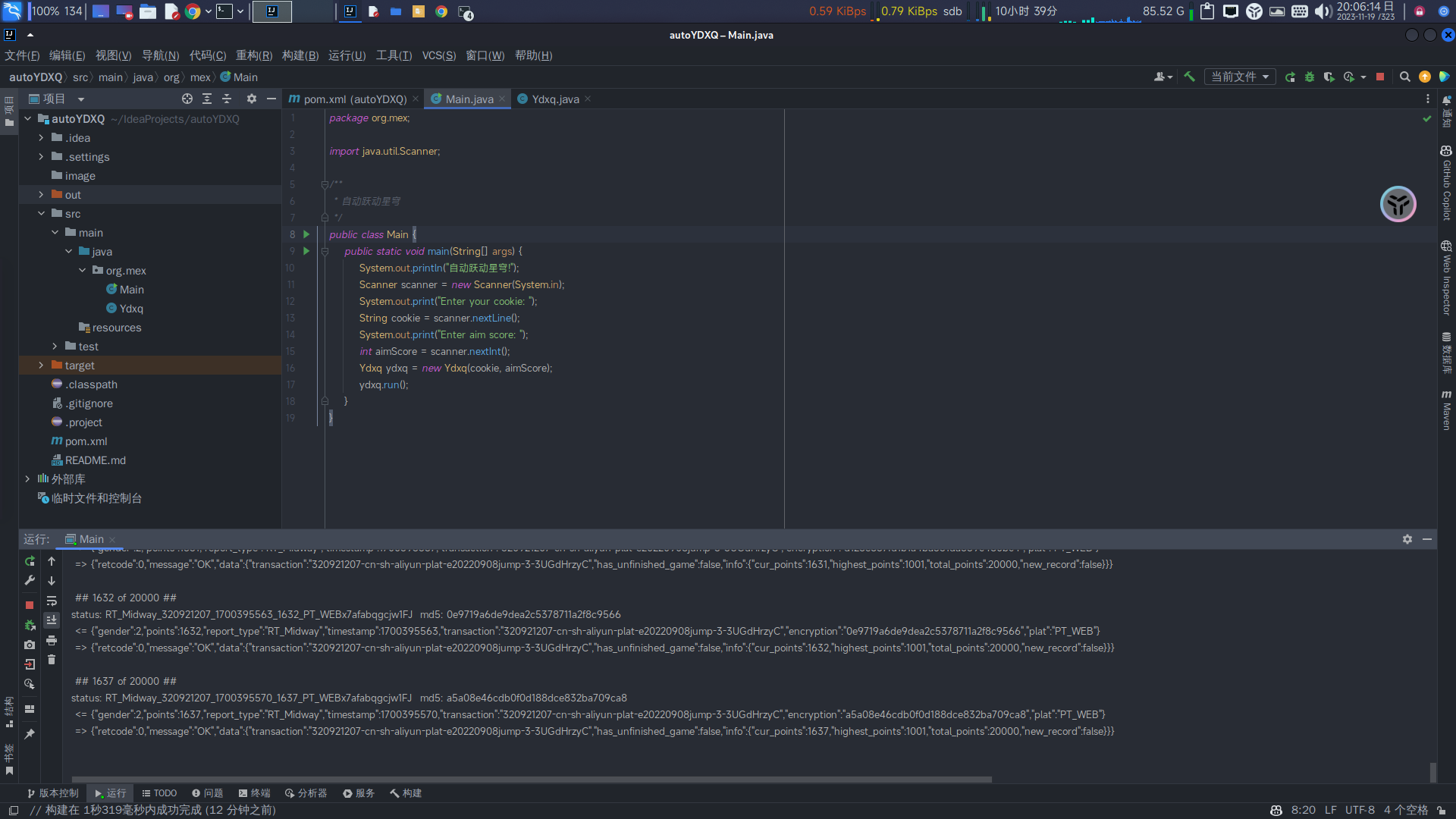Expand the out folder
Screen dimensions: 1456x819
(41, 194)
